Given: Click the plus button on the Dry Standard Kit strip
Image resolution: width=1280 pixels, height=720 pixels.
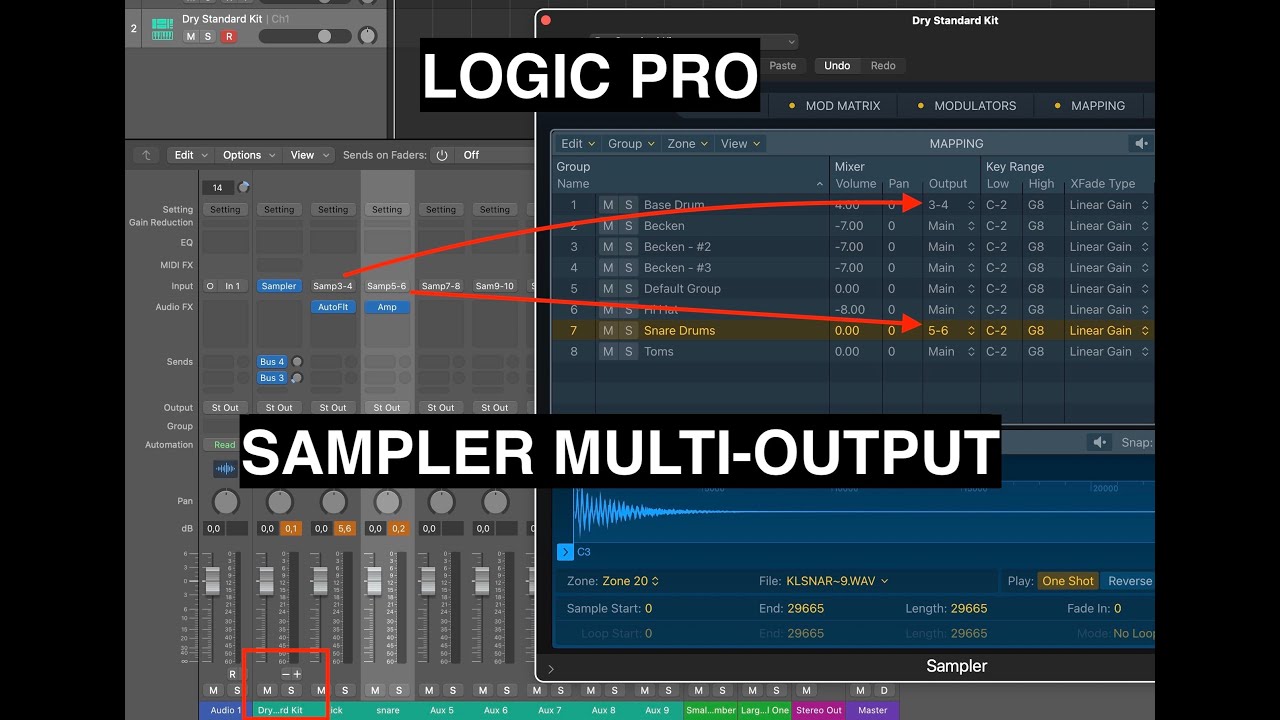Looking at the screenshot, I should click(297, 674).
